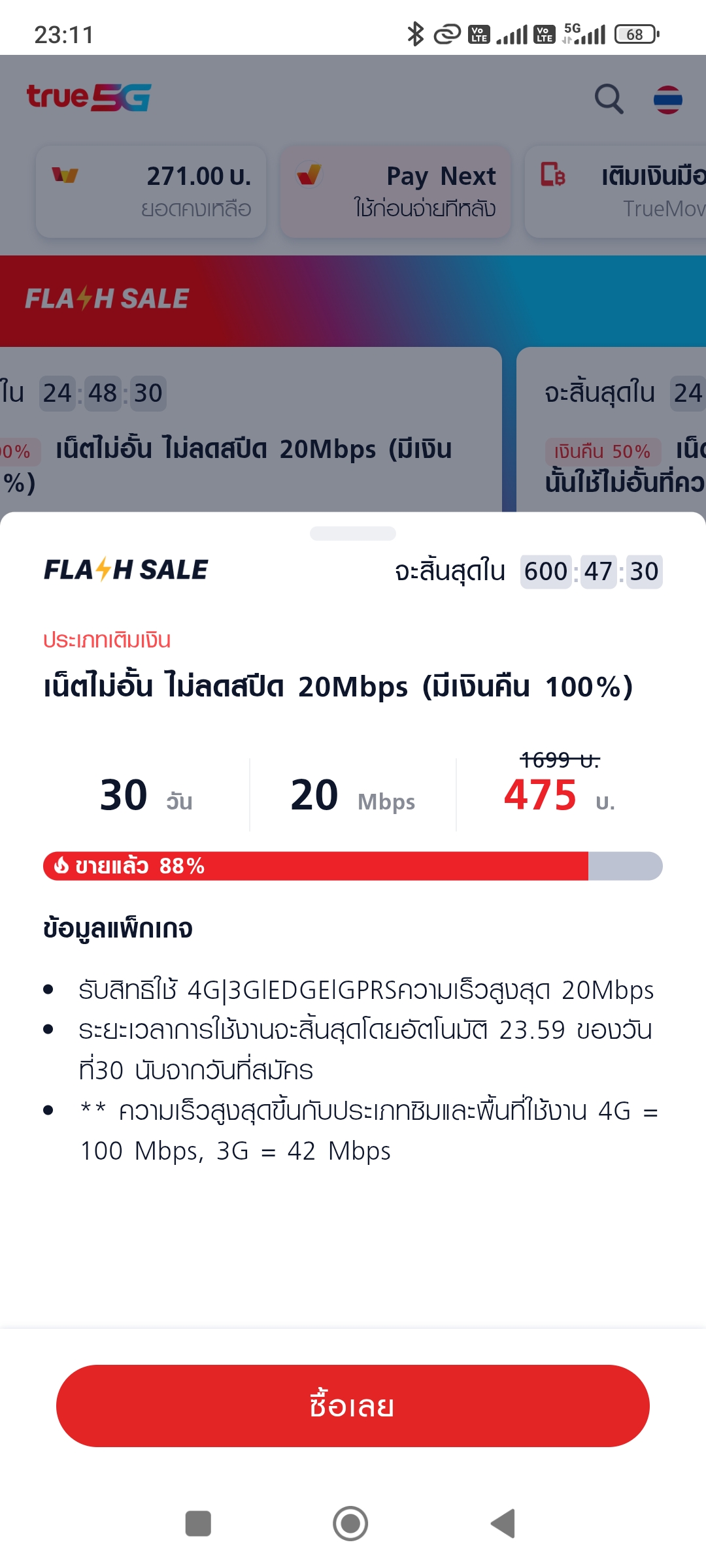706x1568 pixels.
Task: Tap the ประเภทเติมเงิน category label
Action: (x=107, y=640)
